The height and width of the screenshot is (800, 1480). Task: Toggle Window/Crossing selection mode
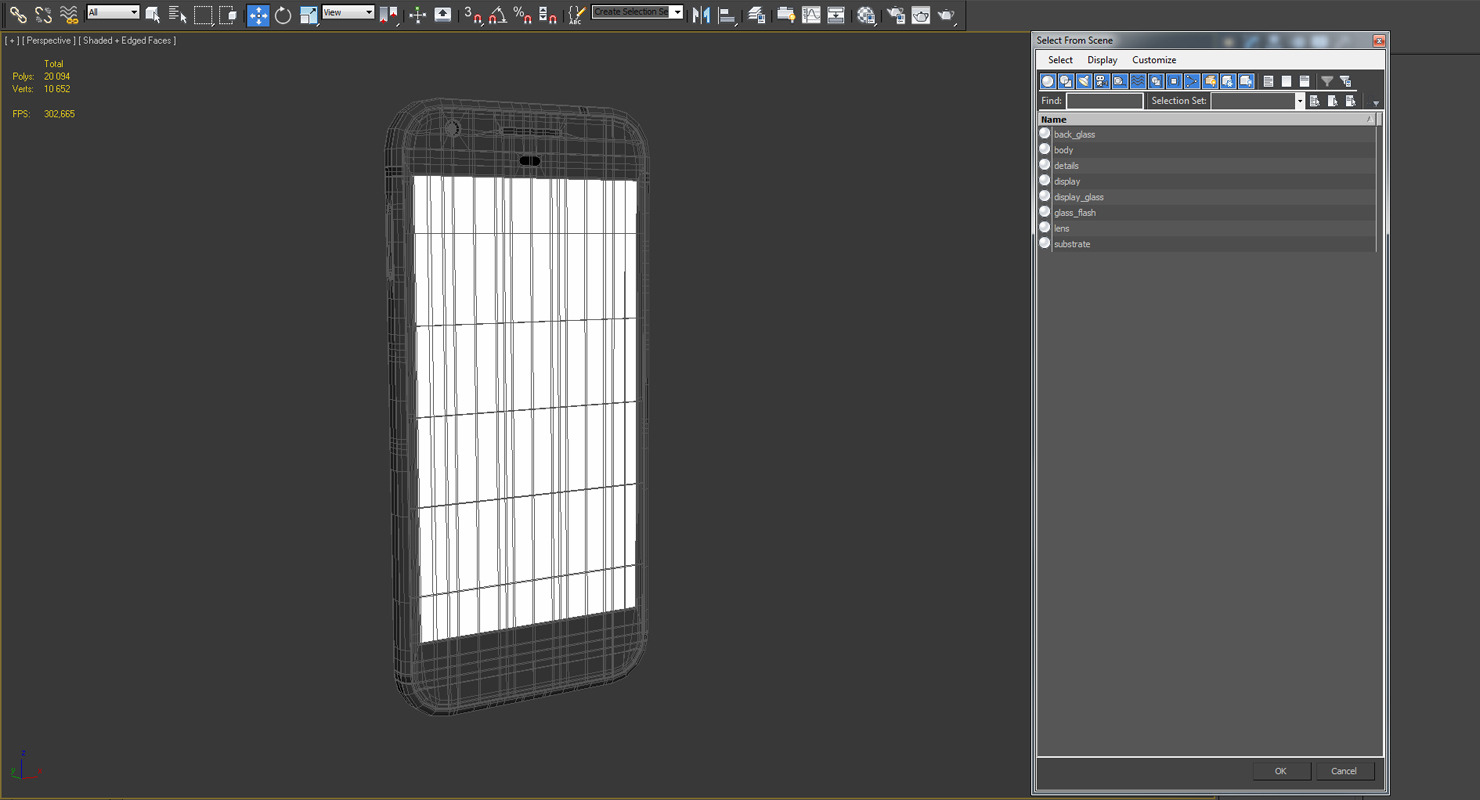pos(228,15)
